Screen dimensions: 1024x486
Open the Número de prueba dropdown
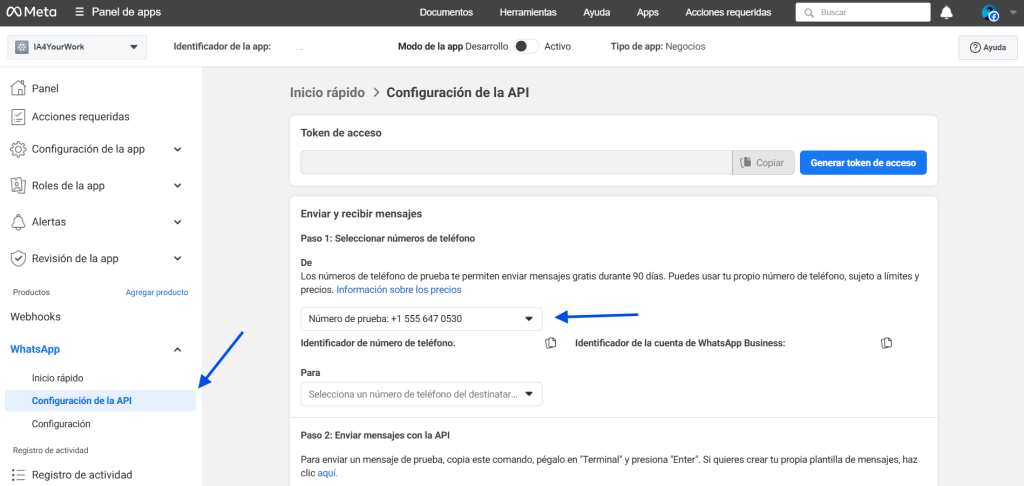[421, 319]
